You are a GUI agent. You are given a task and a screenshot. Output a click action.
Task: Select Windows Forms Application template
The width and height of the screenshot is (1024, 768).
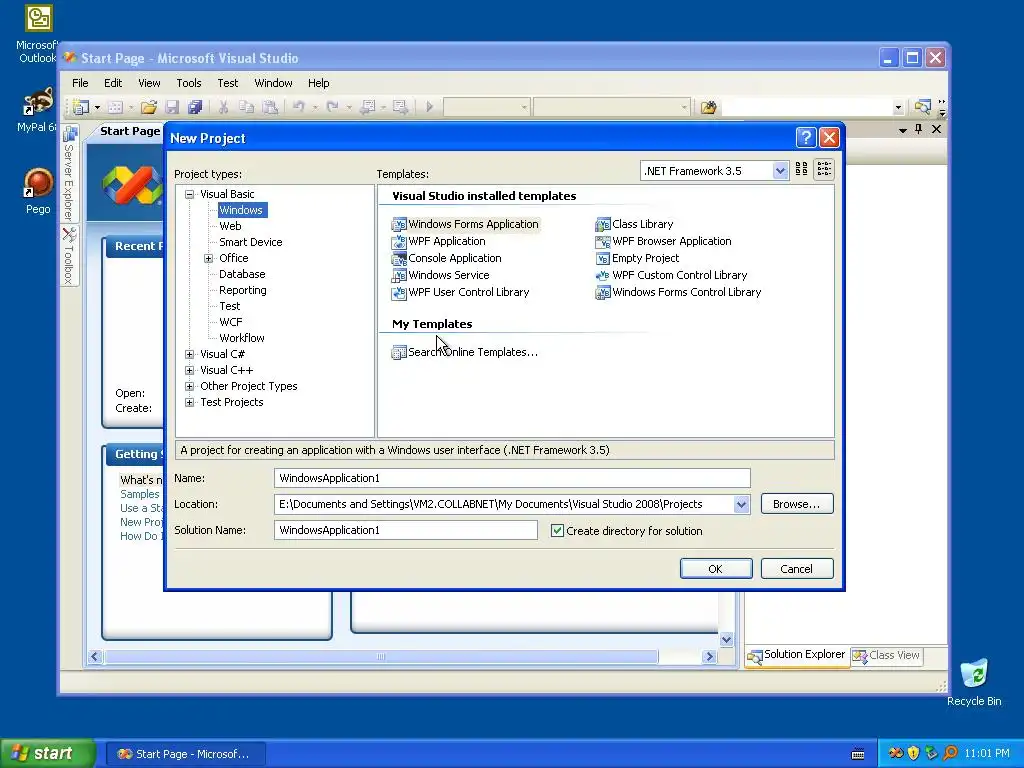(x=466, y=224)
